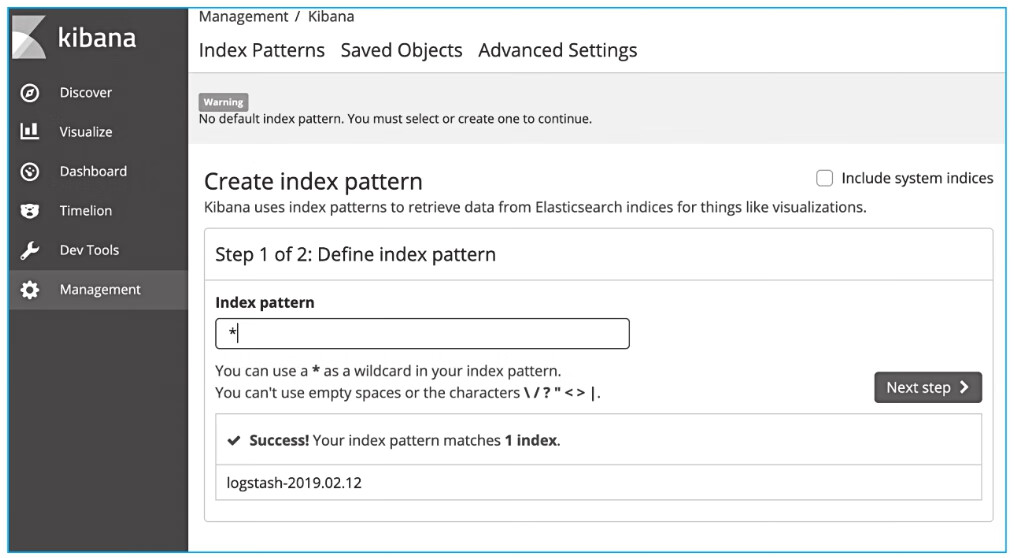Click the Timelion bear icon
The height and width of the screenshot is (558, 1015).
click(30, 211)
